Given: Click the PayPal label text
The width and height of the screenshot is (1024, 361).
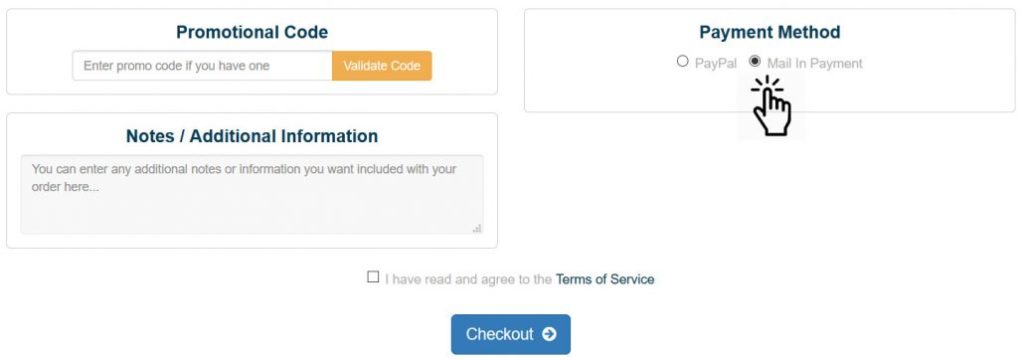Looking at the screenshot, I should pyautogui.click(x=716, y=63).
